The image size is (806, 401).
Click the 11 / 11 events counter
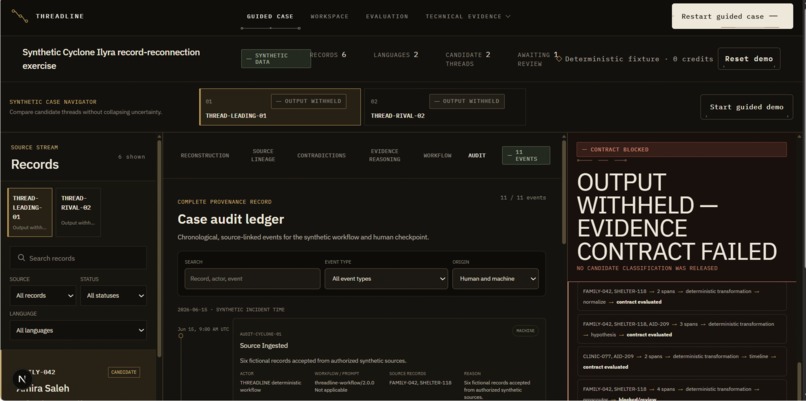click(x=523, y=198)
